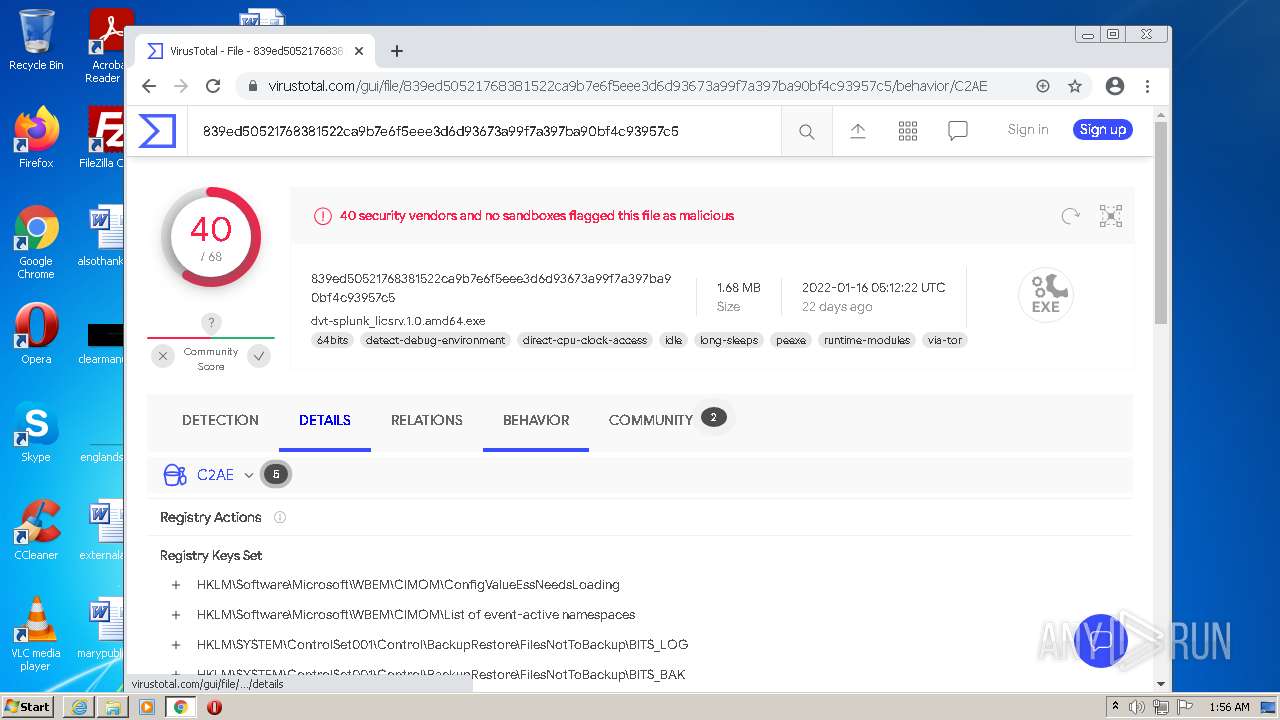Viewport: 1280px width, 720px height.
Task: Click the via-tor tag
Action: pos(944,340)
